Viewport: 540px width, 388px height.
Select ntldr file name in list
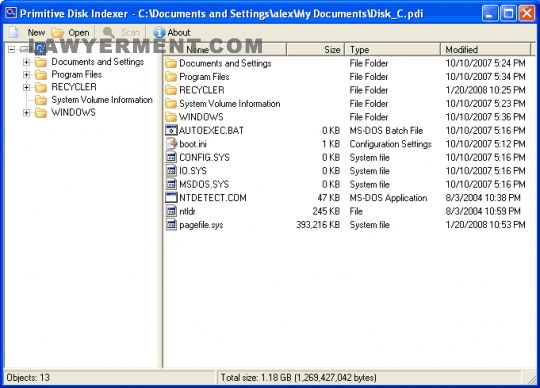tap(187, 211)
